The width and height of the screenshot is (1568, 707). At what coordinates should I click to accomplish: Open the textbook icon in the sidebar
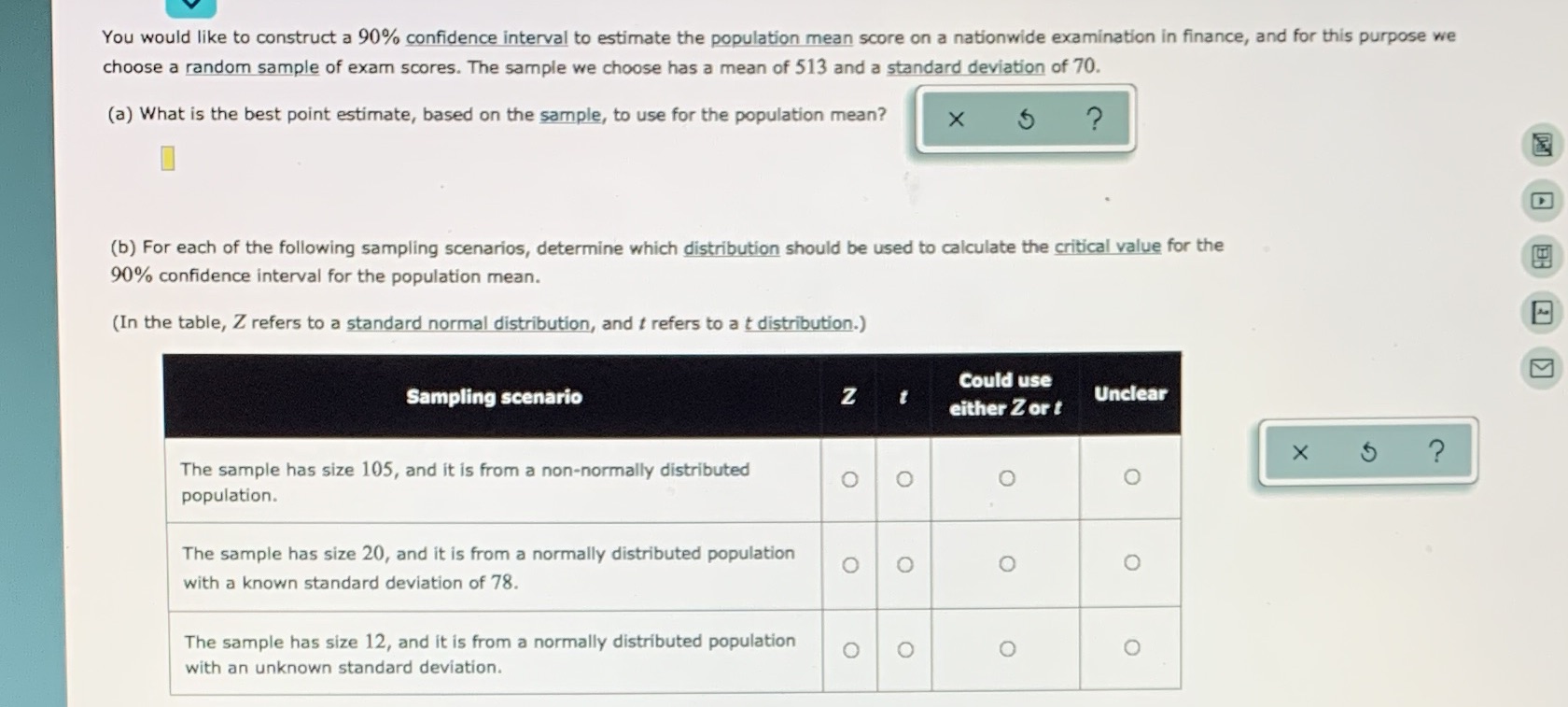[x=1542, y=256]
